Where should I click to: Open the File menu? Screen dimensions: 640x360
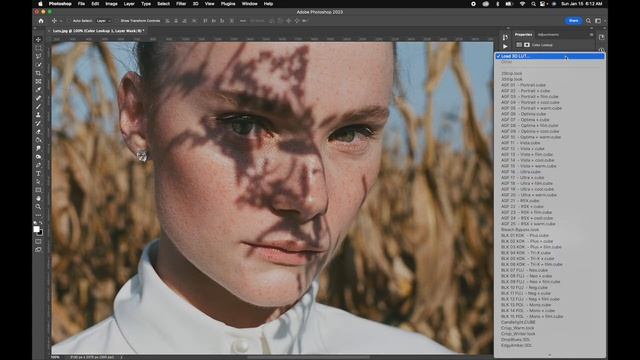(81, 4)
